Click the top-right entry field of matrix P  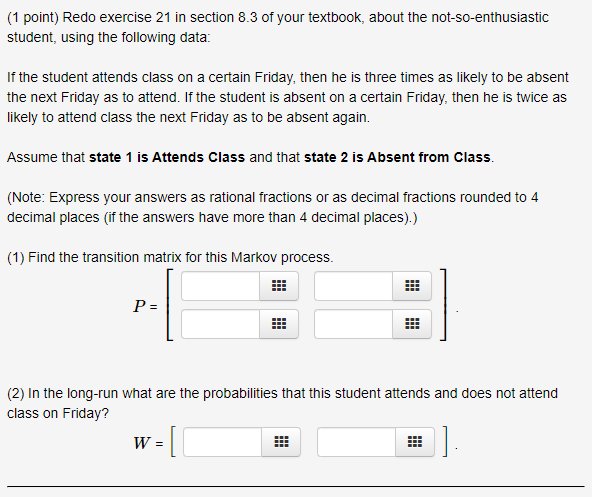pyautogui.click(x=353, y=286)
